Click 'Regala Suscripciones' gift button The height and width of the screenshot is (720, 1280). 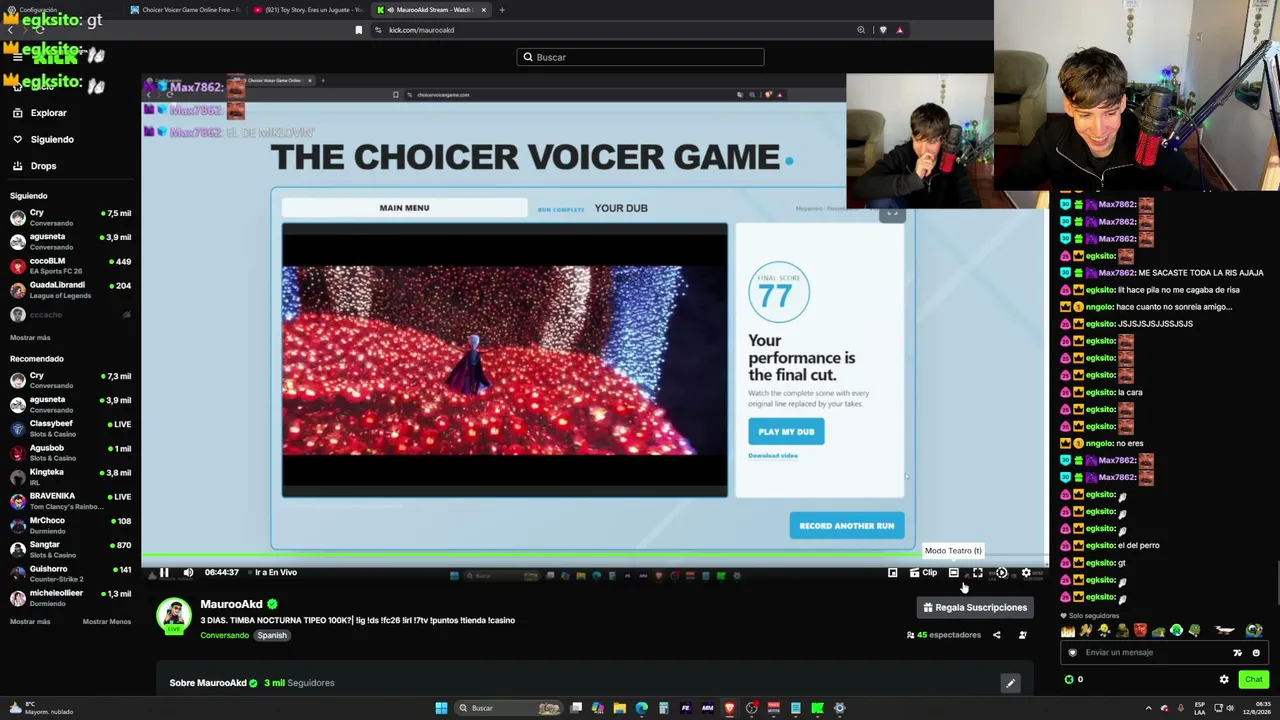[975, 607]
